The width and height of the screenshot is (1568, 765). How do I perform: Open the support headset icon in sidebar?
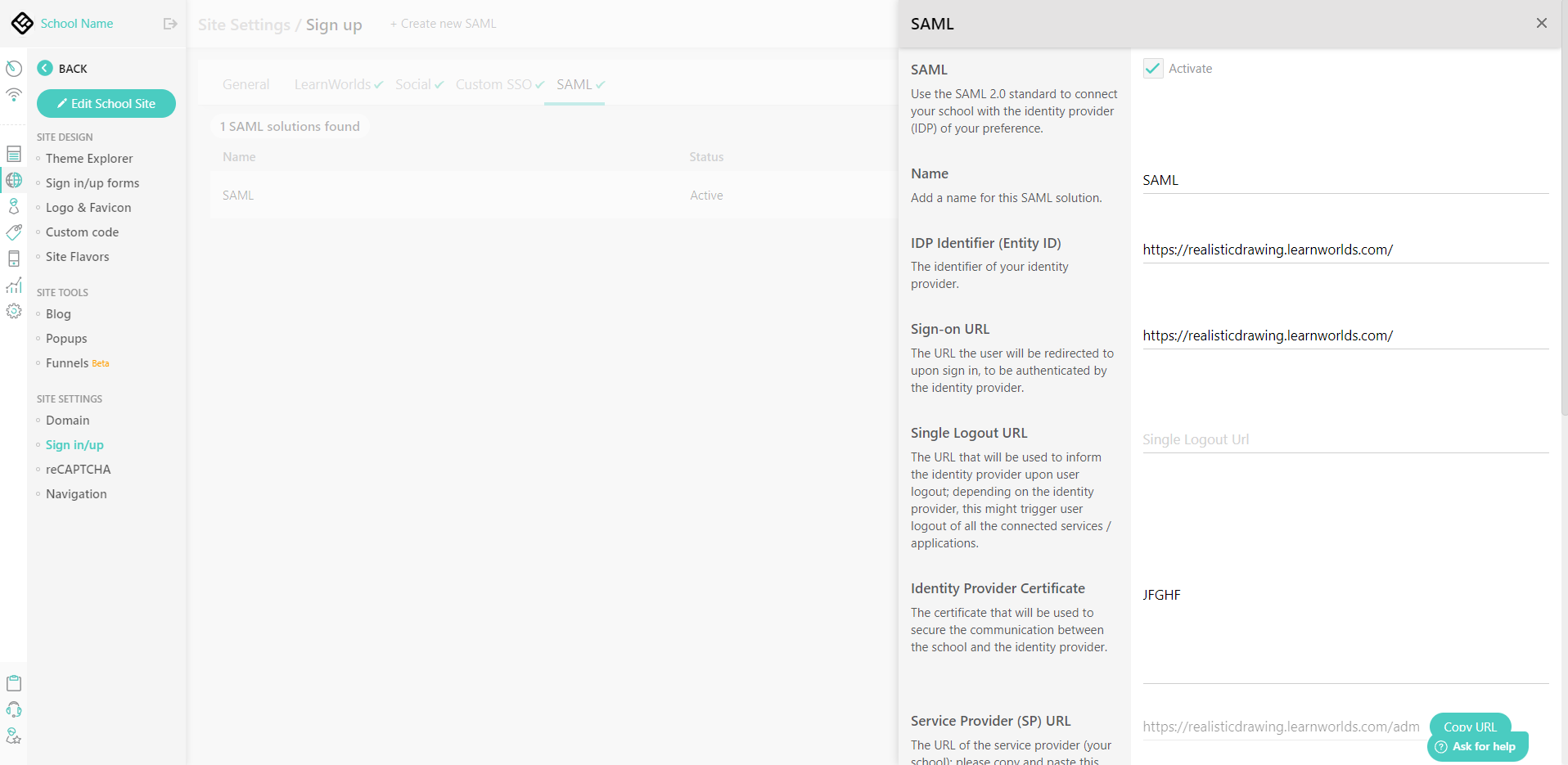14,709
